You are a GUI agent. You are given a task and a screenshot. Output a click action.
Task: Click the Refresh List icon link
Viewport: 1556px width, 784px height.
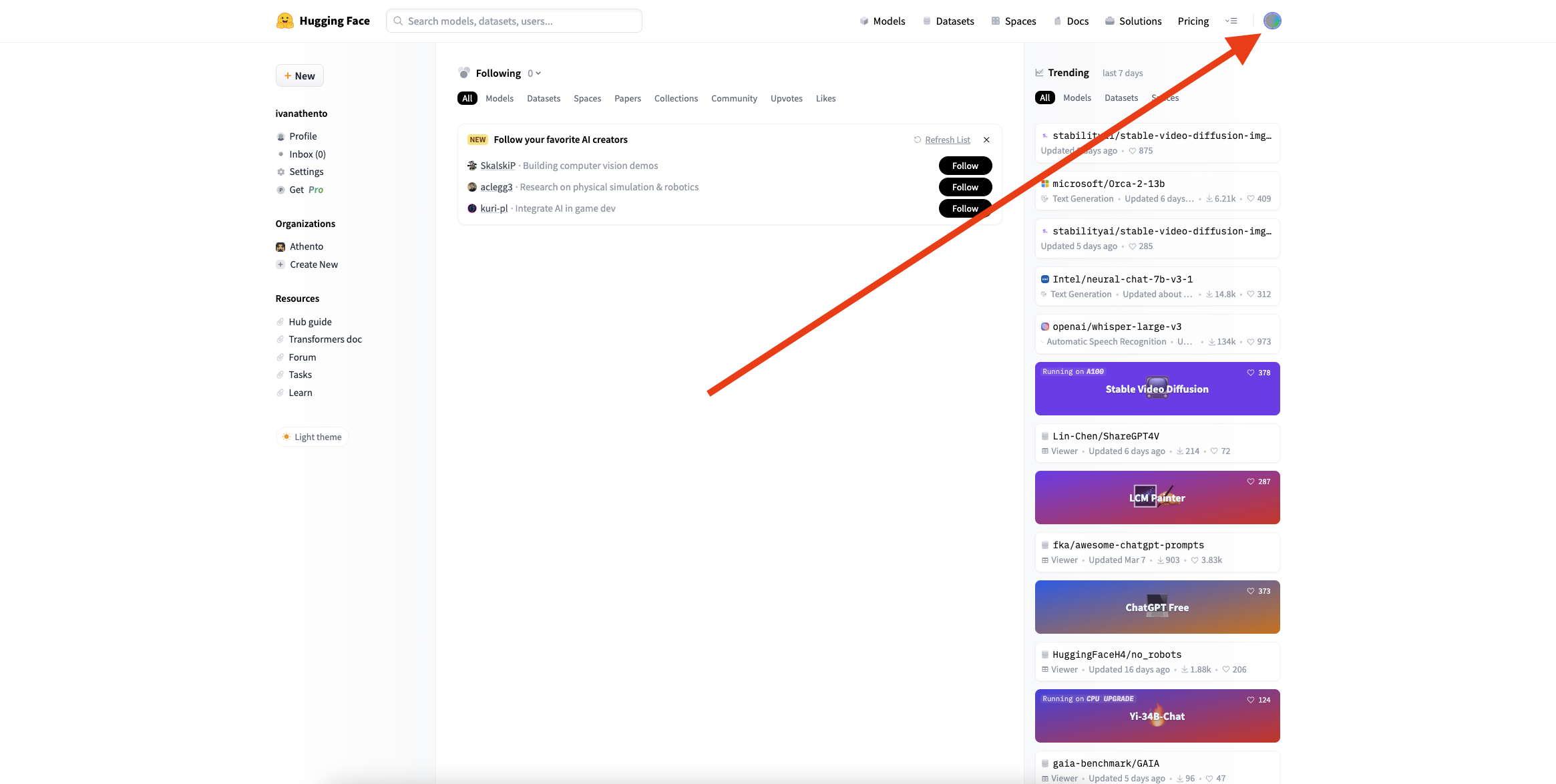click(918, 140)
